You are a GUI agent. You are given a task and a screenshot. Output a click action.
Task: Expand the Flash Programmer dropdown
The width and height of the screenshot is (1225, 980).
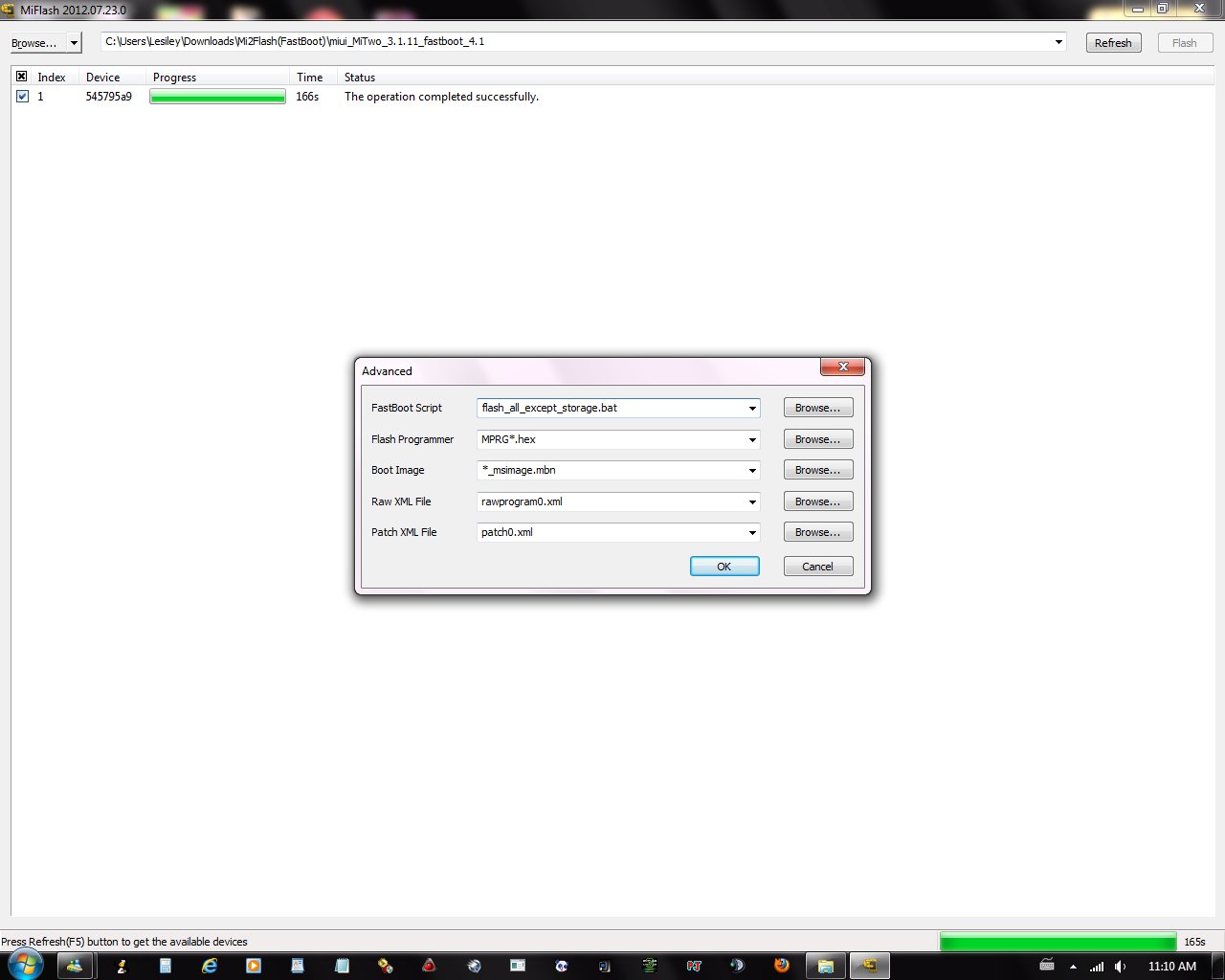click(x=752, y=440)
